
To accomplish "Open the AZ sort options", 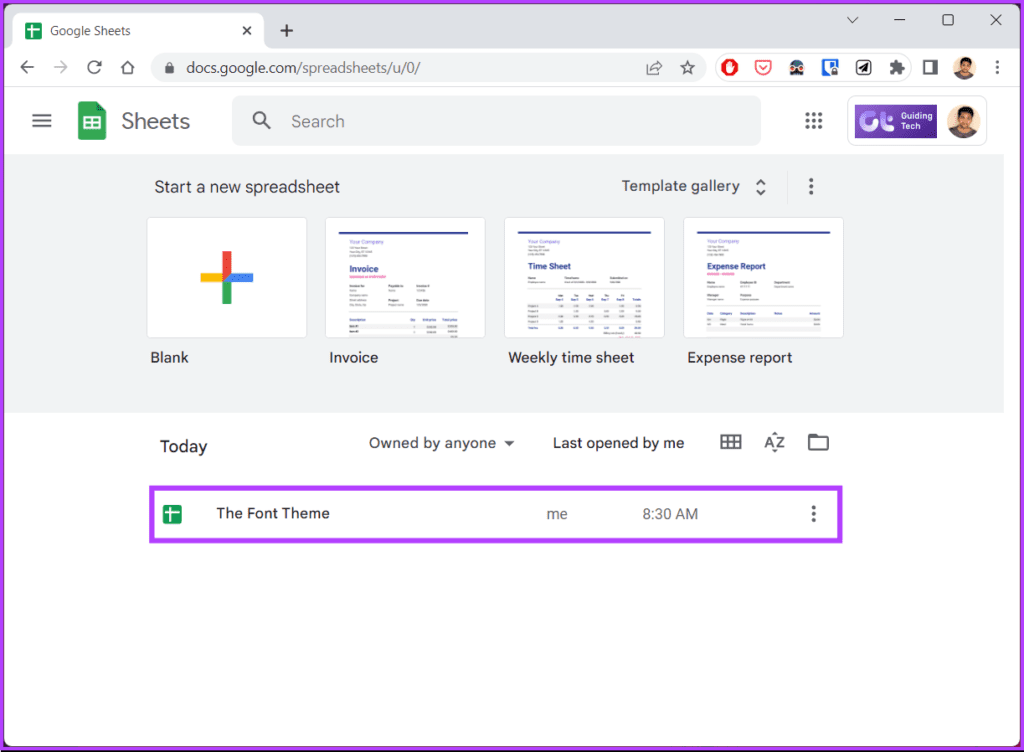I will click(x=775, y=443).
